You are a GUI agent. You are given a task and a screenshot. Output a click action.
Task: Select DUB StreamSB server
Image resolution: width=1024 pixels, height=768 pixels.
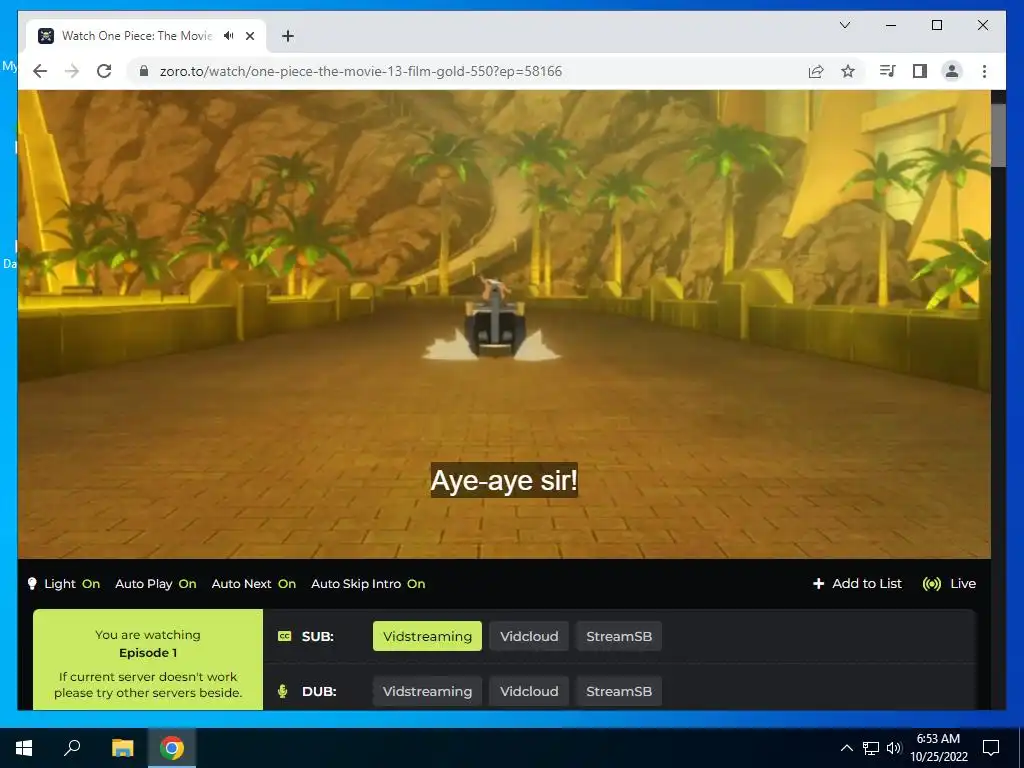[x=618, y=691]
